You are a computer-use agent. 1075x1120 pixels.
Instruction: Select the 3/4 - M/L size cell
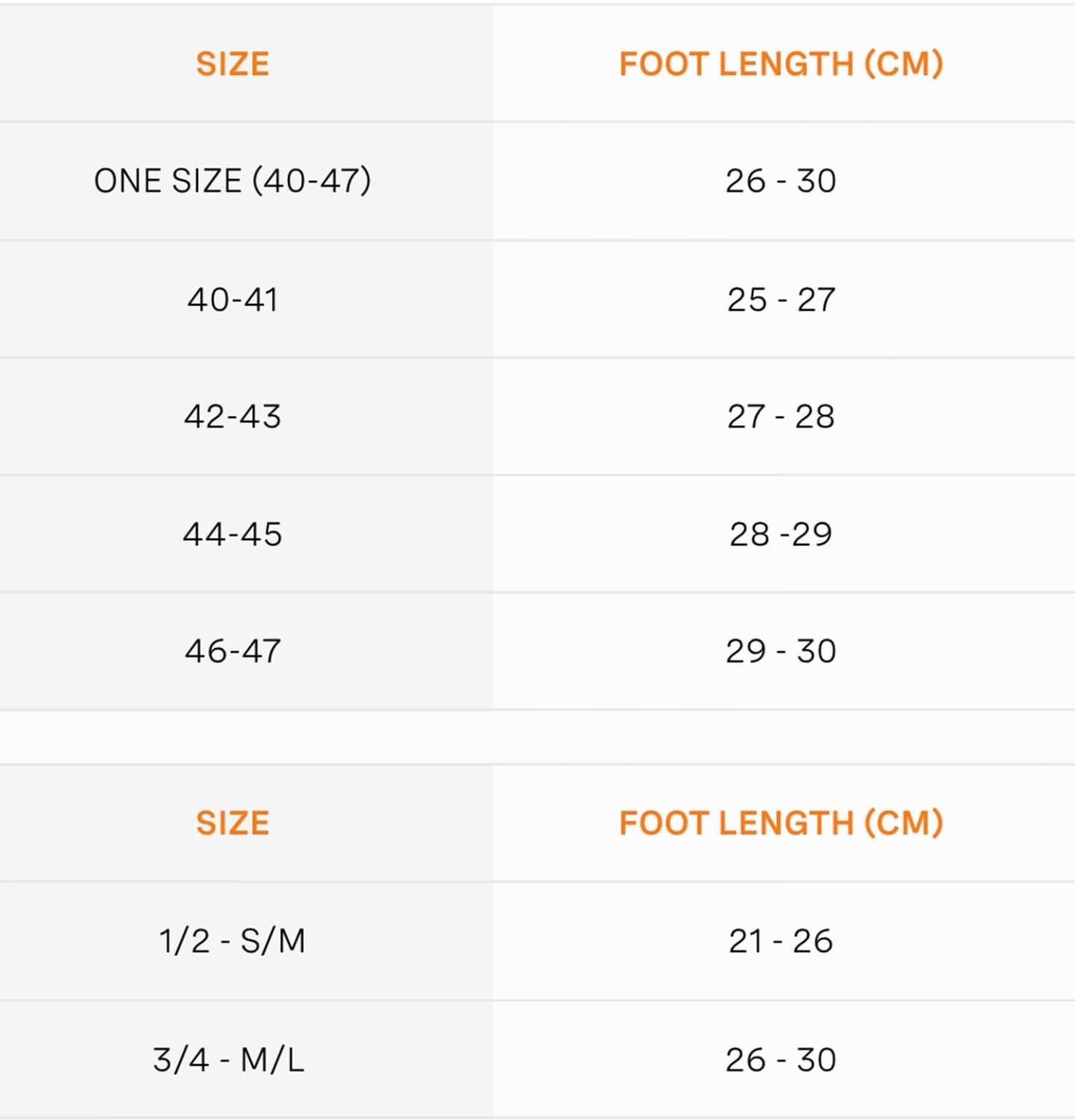point(228,1060)
